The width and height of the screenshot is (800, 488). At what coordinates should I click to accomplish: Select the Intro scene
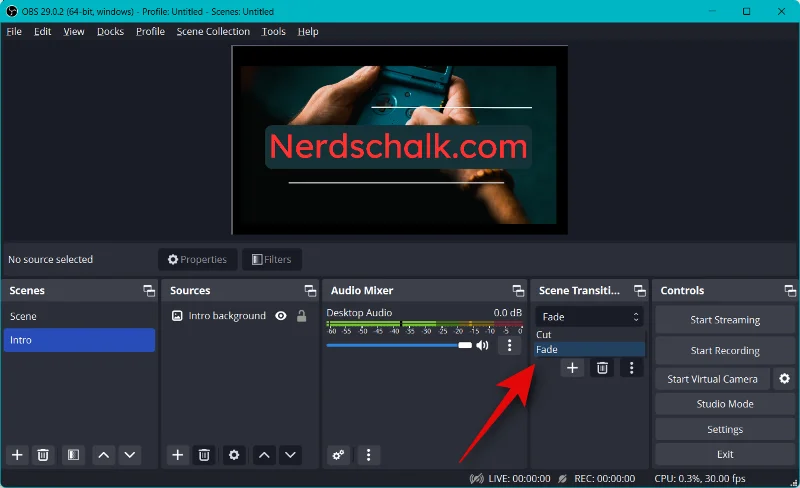tap(79, 340)
